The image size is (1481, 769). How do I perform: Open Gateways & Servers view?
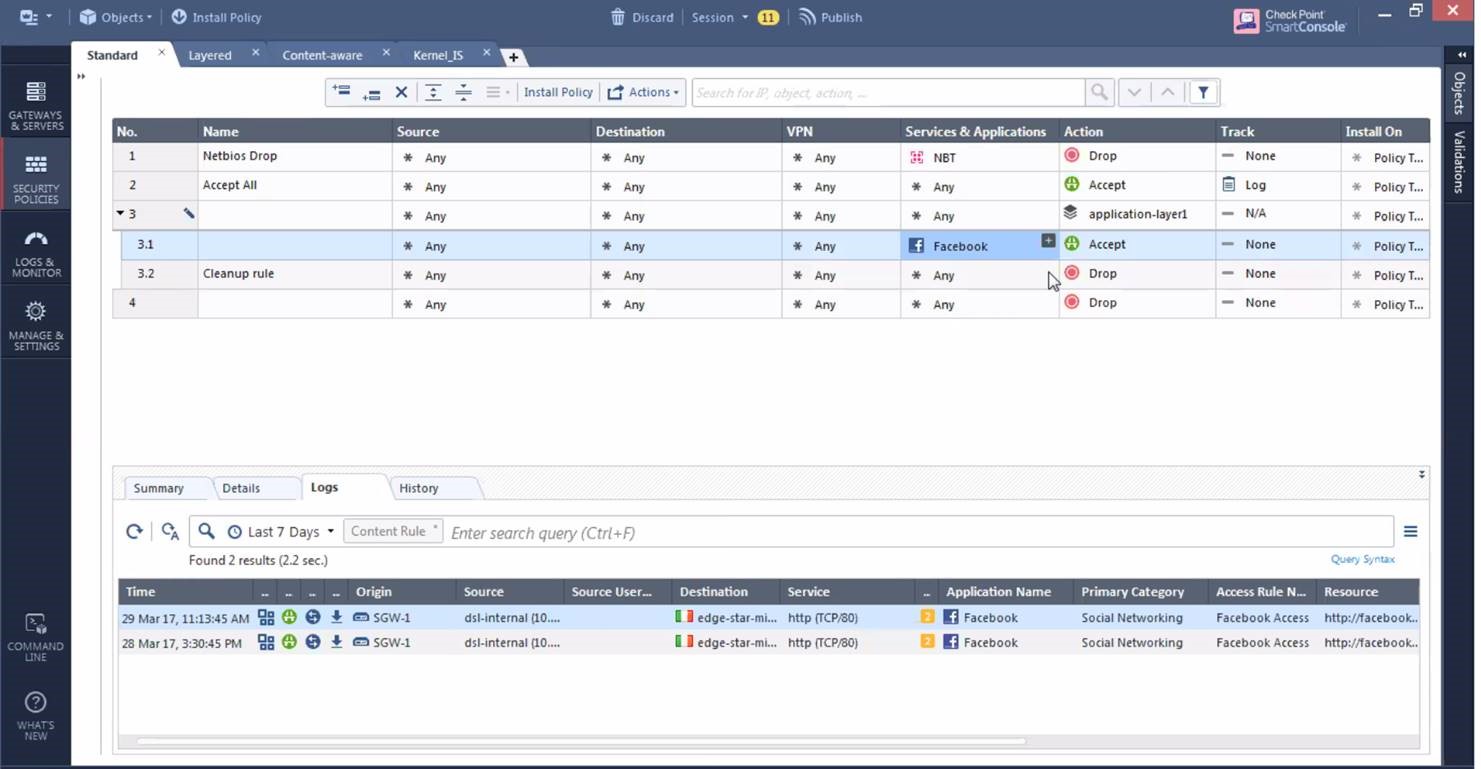[36, 106]
